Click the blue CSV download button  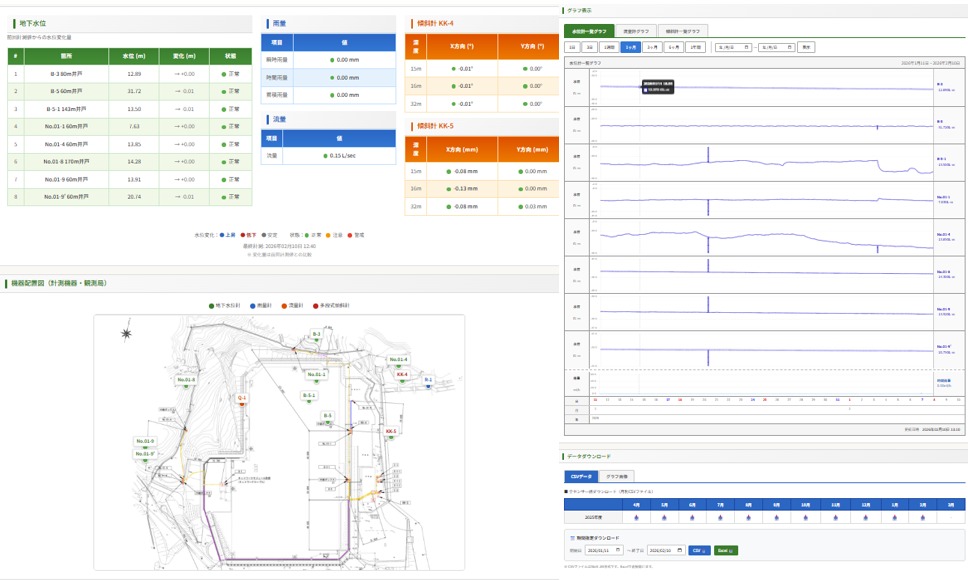pos(698,550)
